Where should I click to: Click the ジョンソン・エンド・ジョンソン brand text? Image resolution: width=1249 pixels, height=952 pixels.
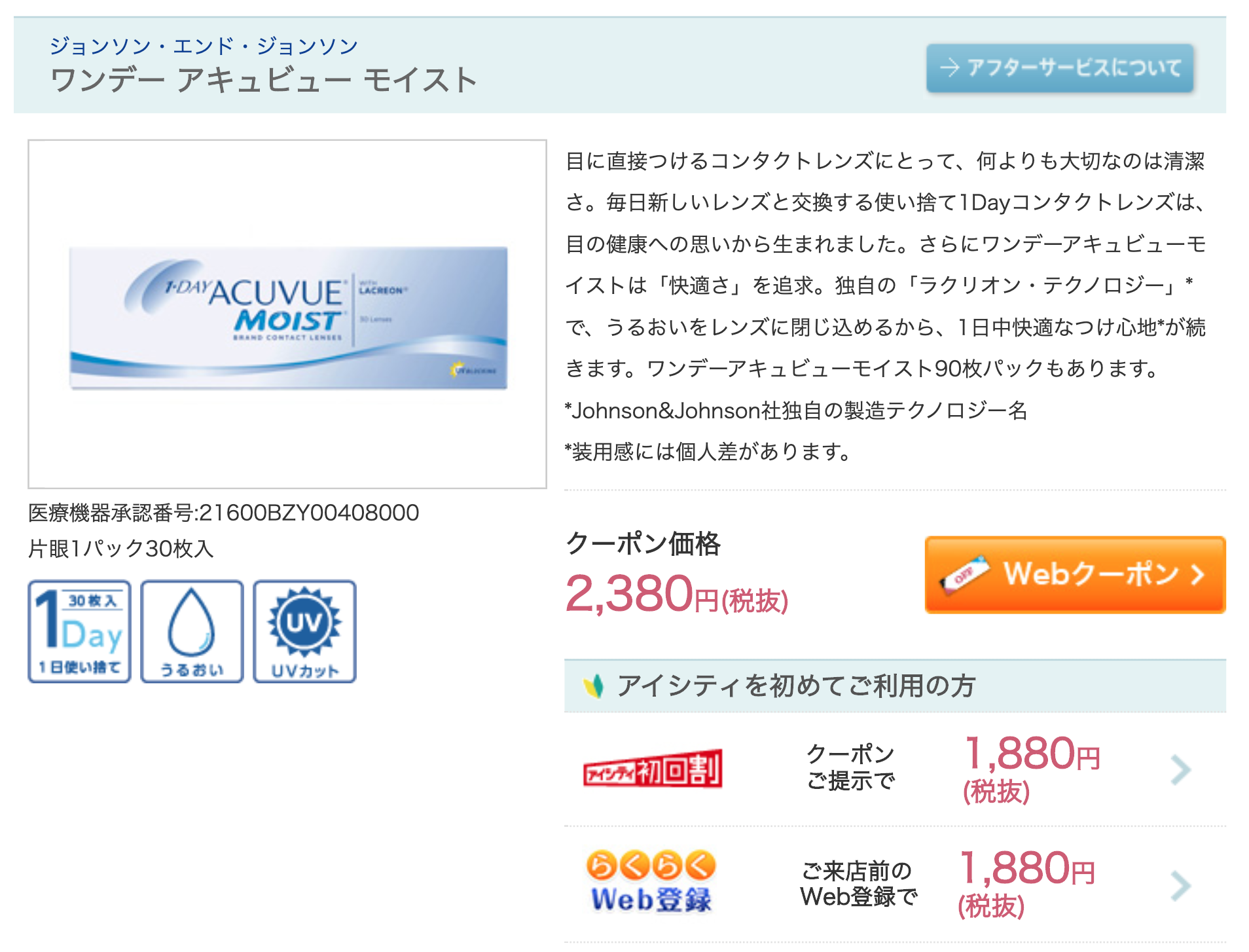[204, 46]
